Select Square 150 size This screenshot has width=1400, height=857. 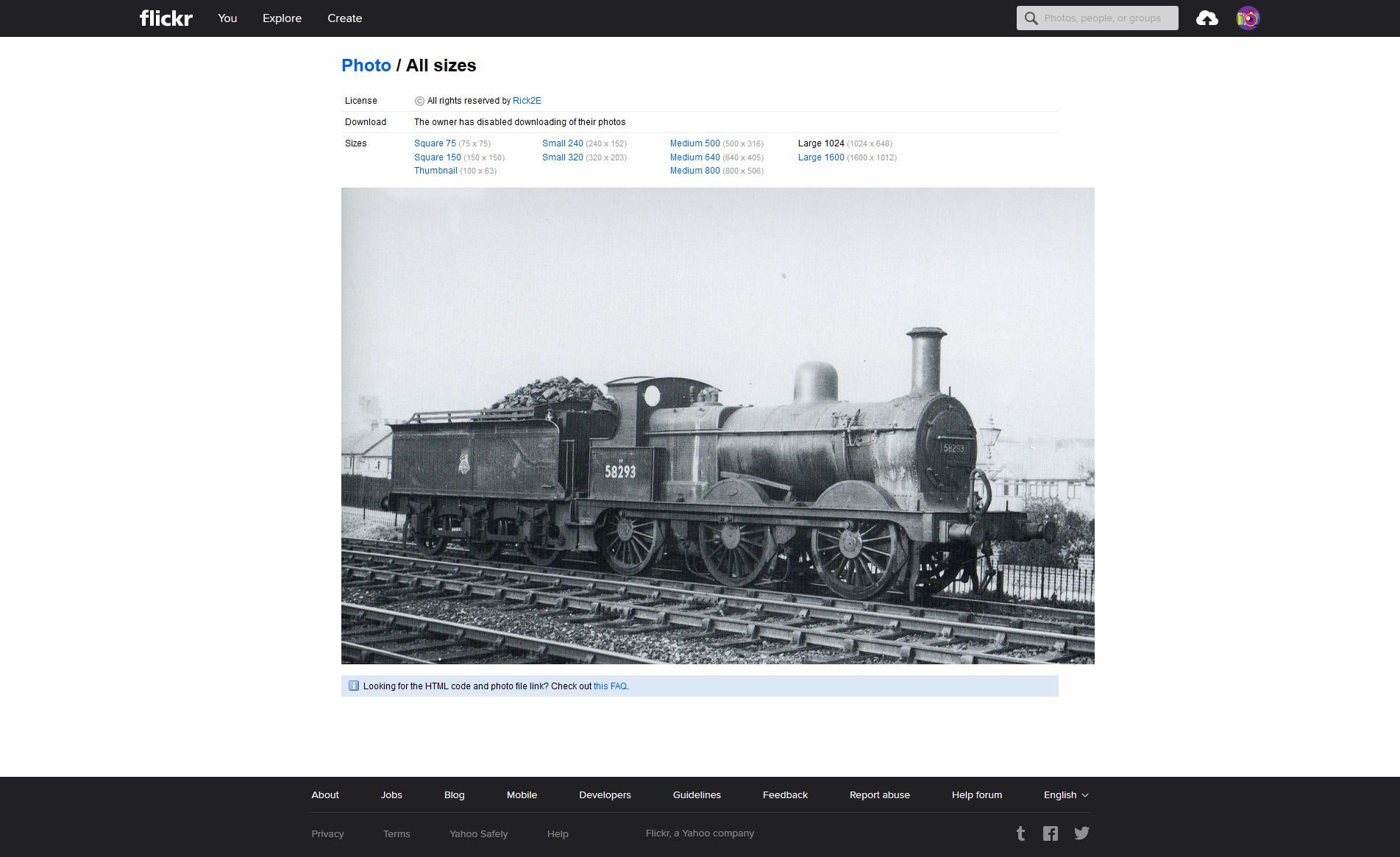(x=438, y=157)
